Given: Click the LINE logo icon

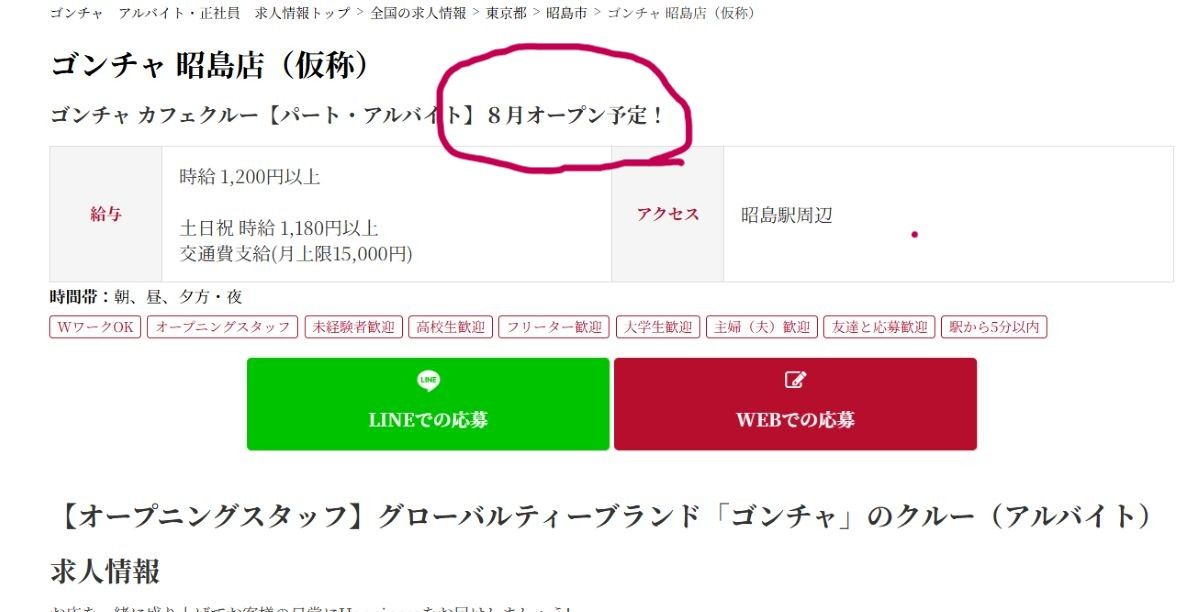Looking at the screenshot, I should pyautogui.click(x=428, y=380).
